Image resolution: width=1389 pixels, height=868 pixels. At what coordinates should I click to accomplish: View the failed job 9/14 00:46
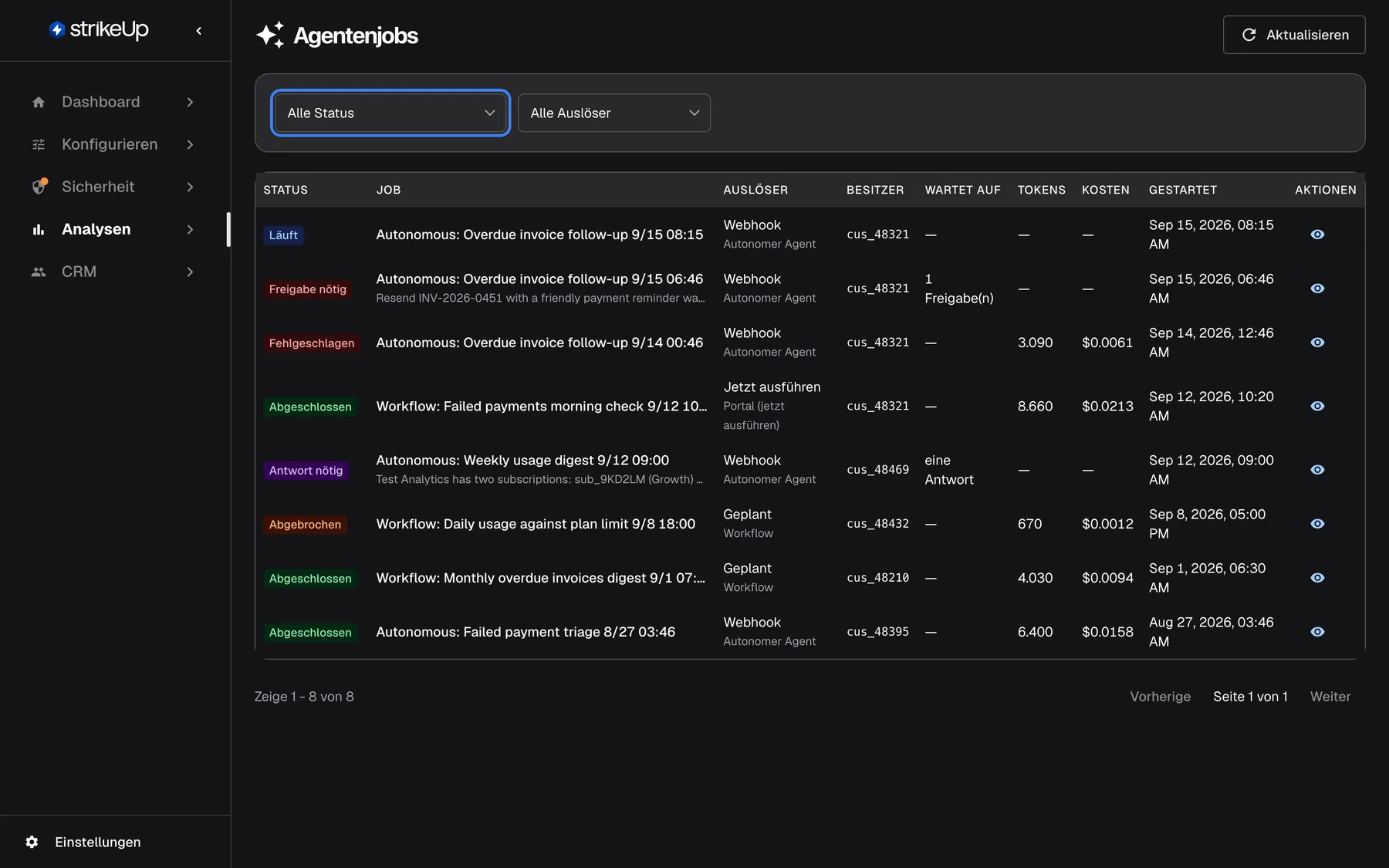(1317, 343)
